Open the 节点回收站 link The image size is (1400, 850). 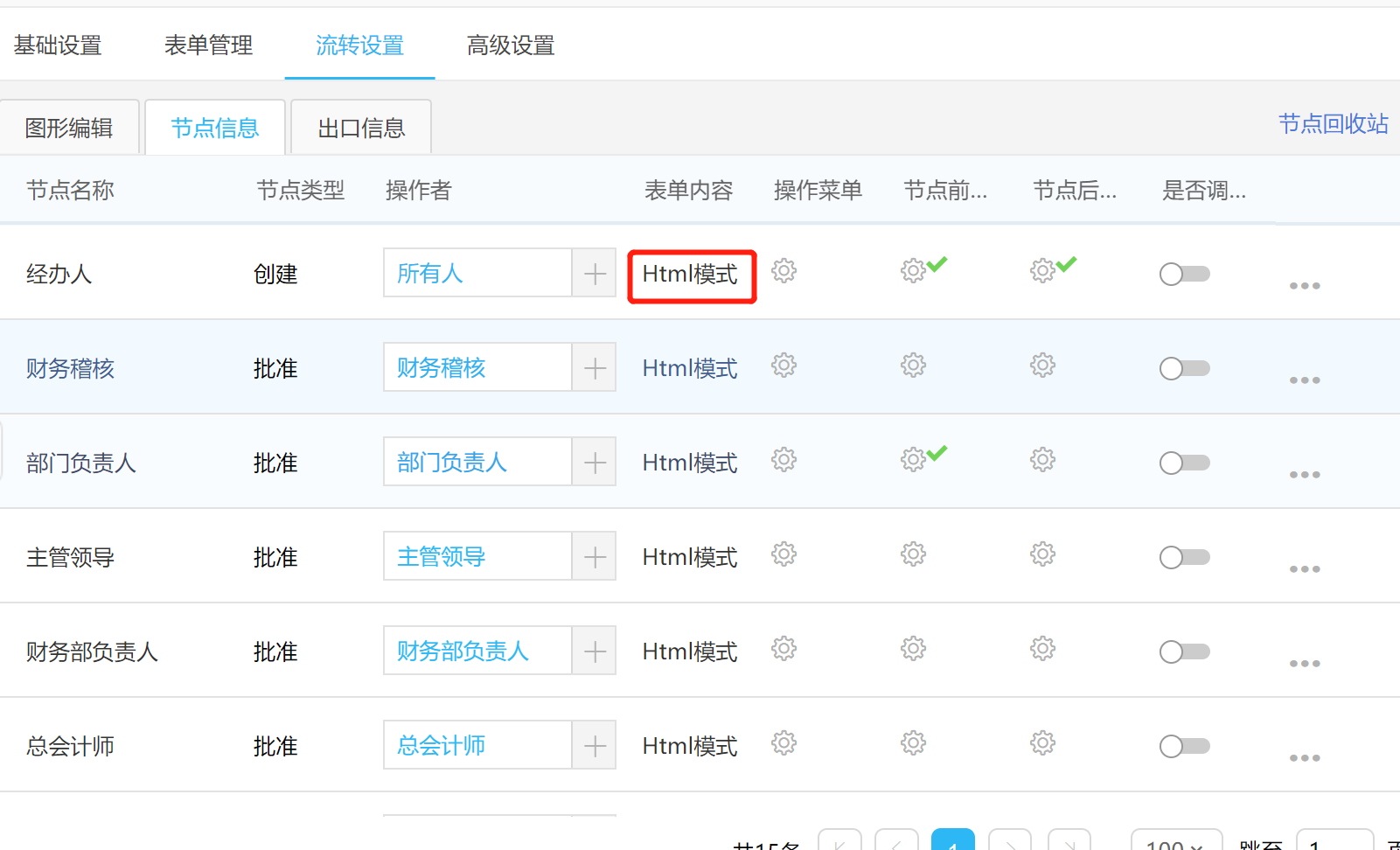point(1333,124)
